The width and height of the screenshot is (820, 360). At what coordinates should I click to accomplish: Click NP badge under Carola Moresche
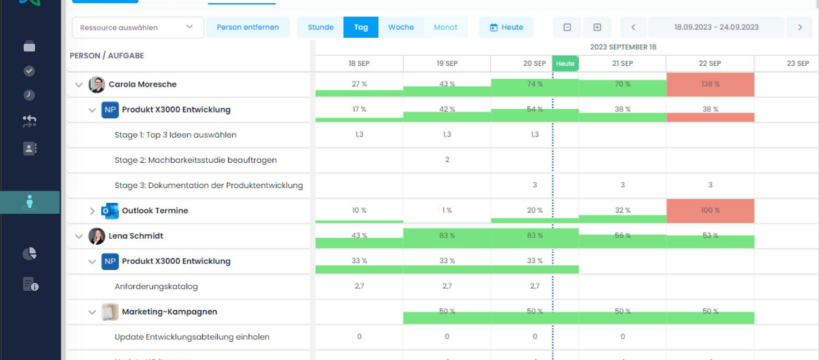(110, 110)
